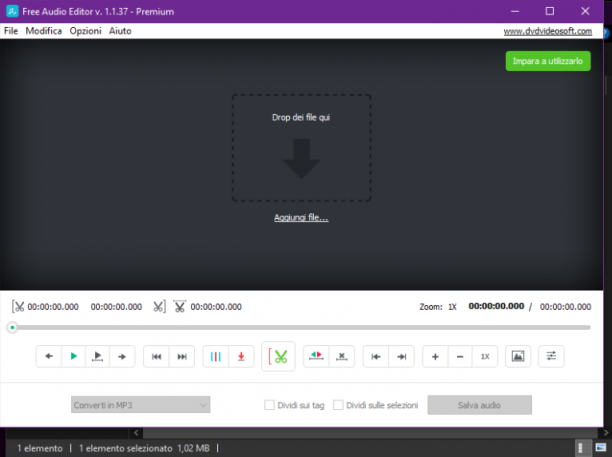Click the Zoom: 1X label text
This screenshot has width=612, height=457.
(438, 307)
